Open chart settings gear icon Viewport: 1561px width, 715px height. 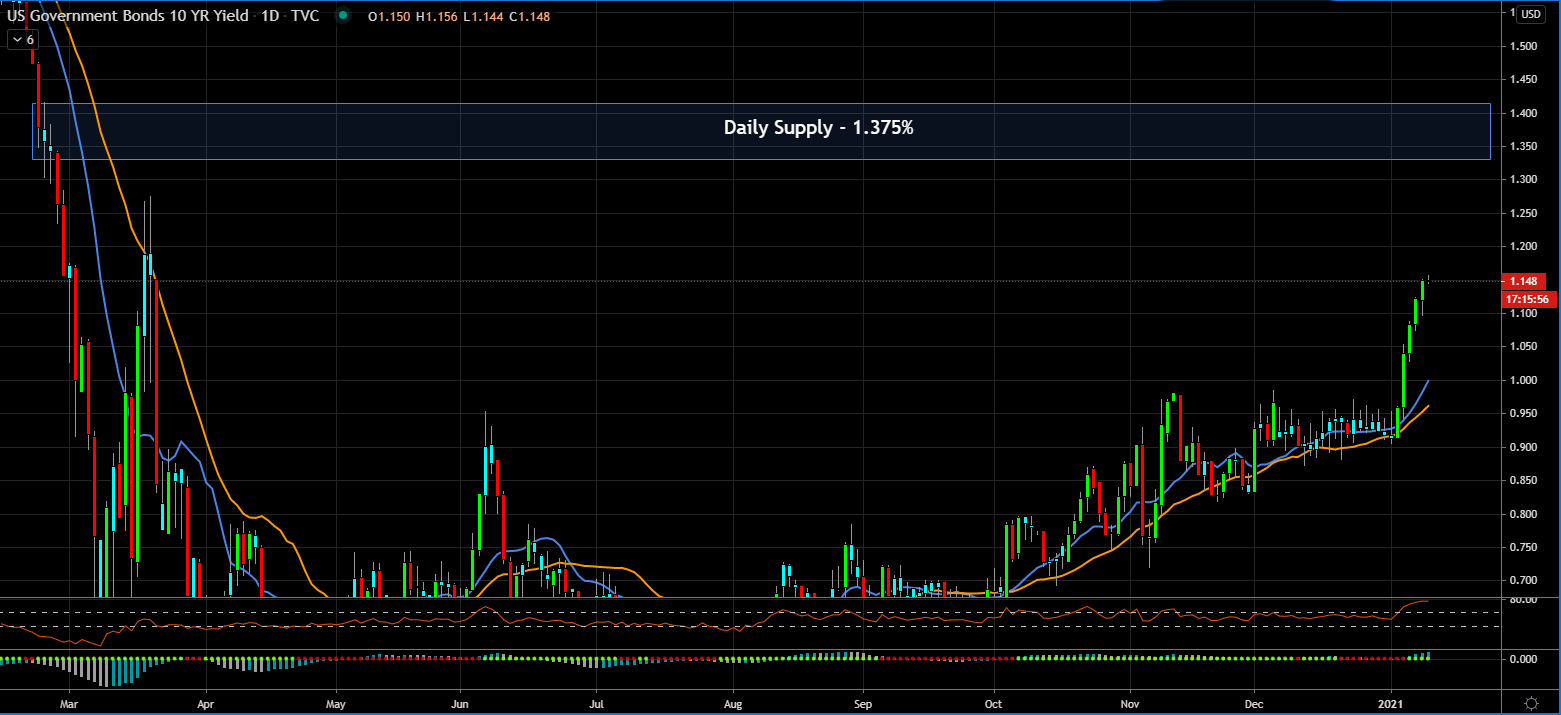click(1531, 702)
